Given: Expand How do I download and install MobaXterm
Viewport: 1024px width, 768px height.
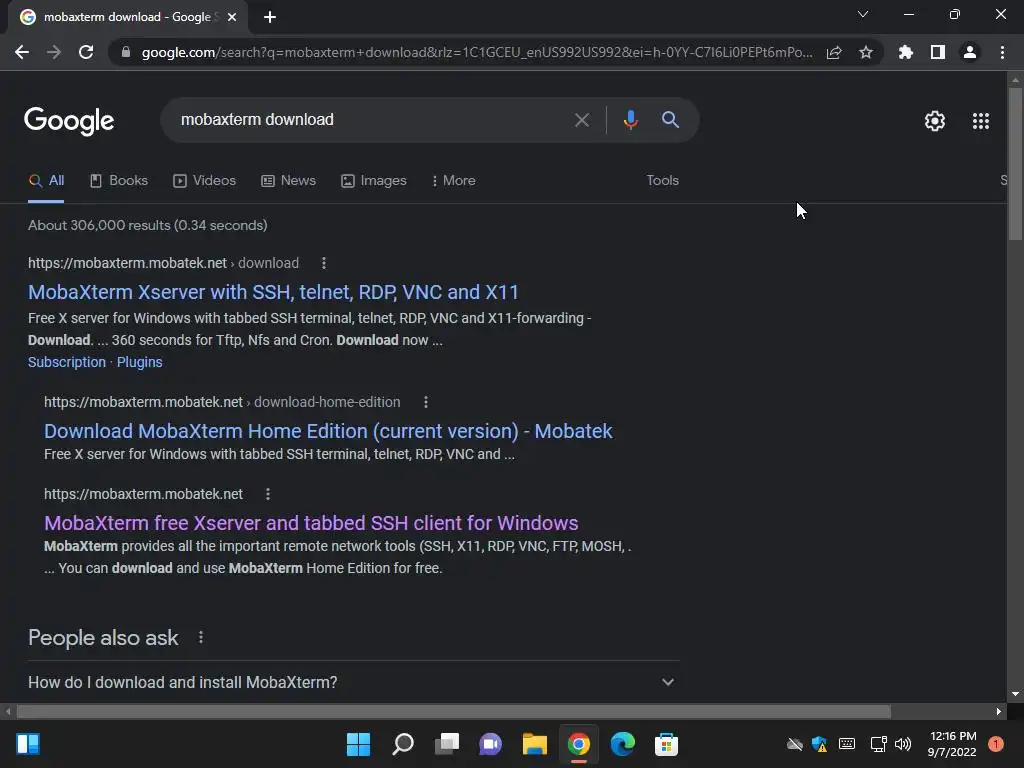Looking at the screenshot, I should (353, 682).
